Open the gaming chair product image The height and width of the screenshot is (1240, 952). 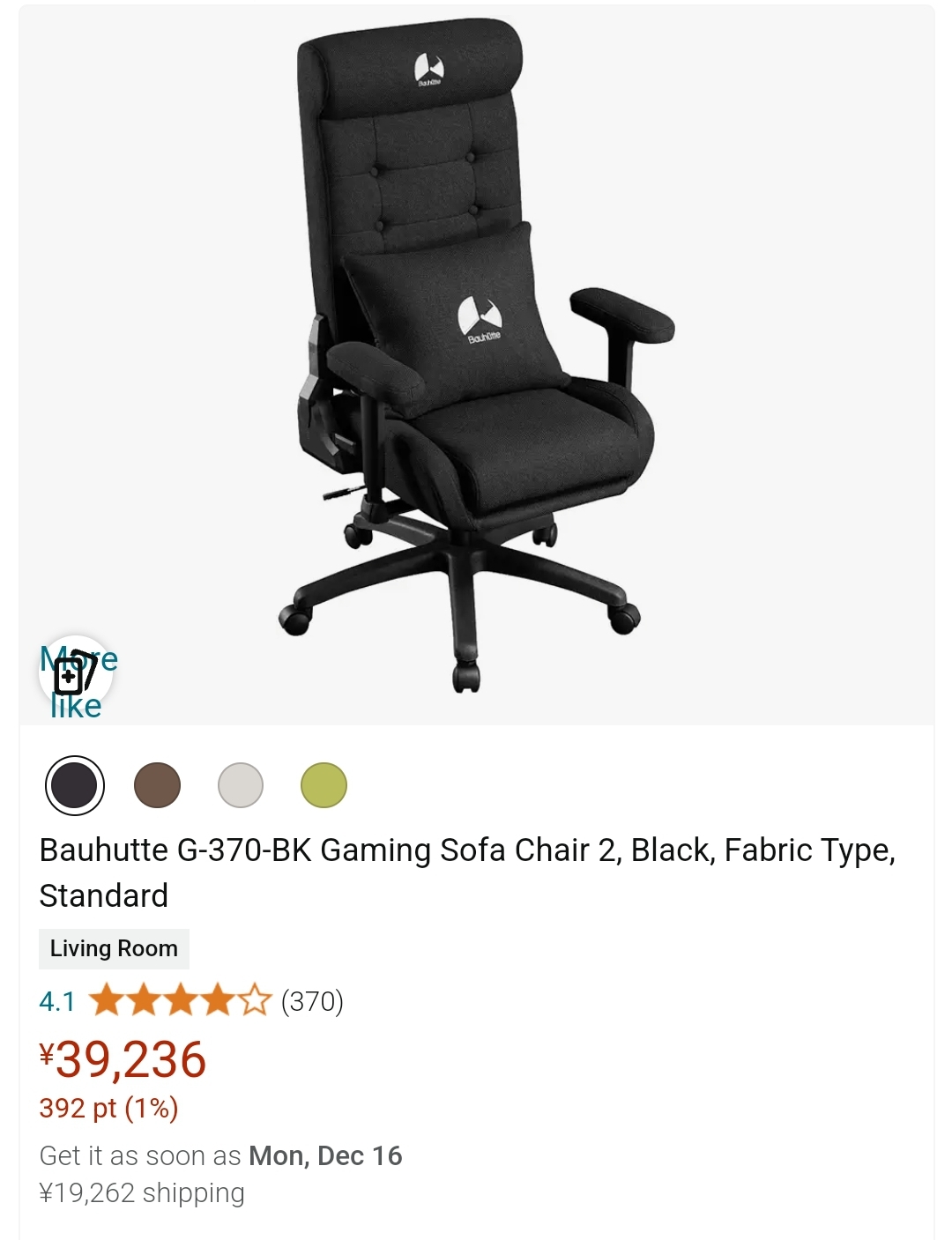click(476, 365)
